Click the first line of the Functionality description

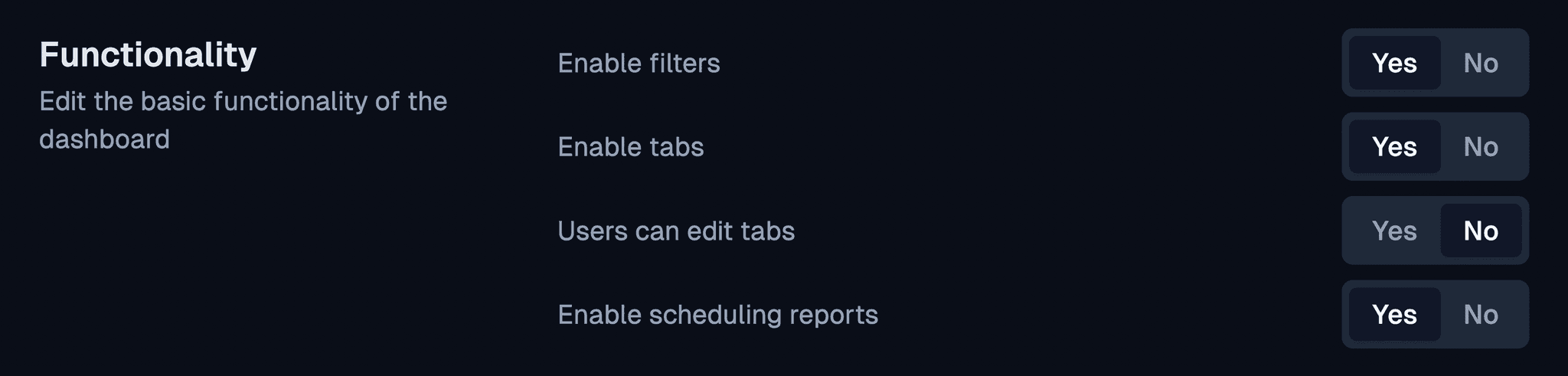point(243,101)
